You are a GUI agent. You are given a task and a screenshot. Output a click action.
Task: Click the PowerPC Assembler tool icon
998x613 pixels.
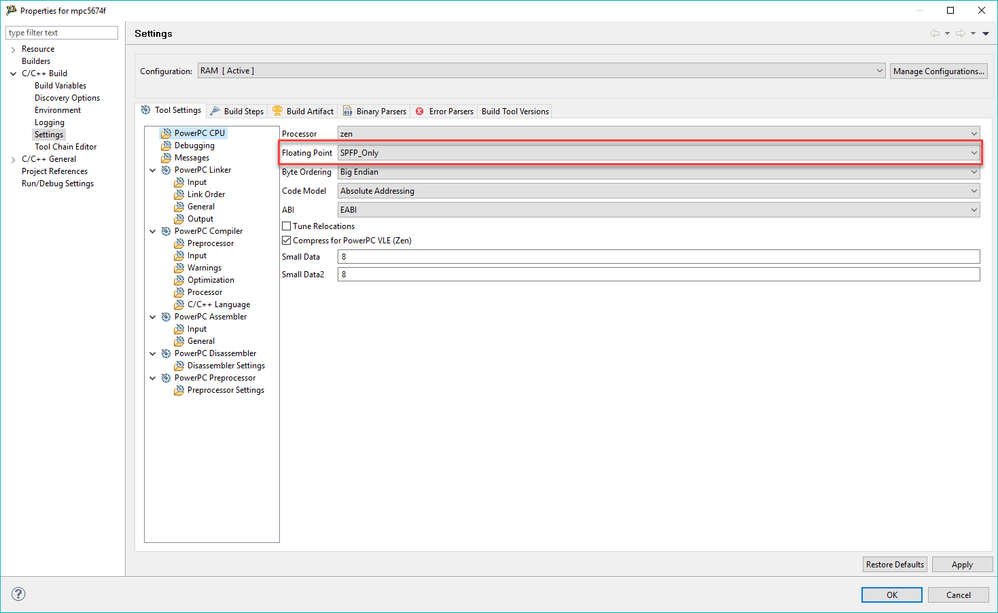[x=166, y=317]
